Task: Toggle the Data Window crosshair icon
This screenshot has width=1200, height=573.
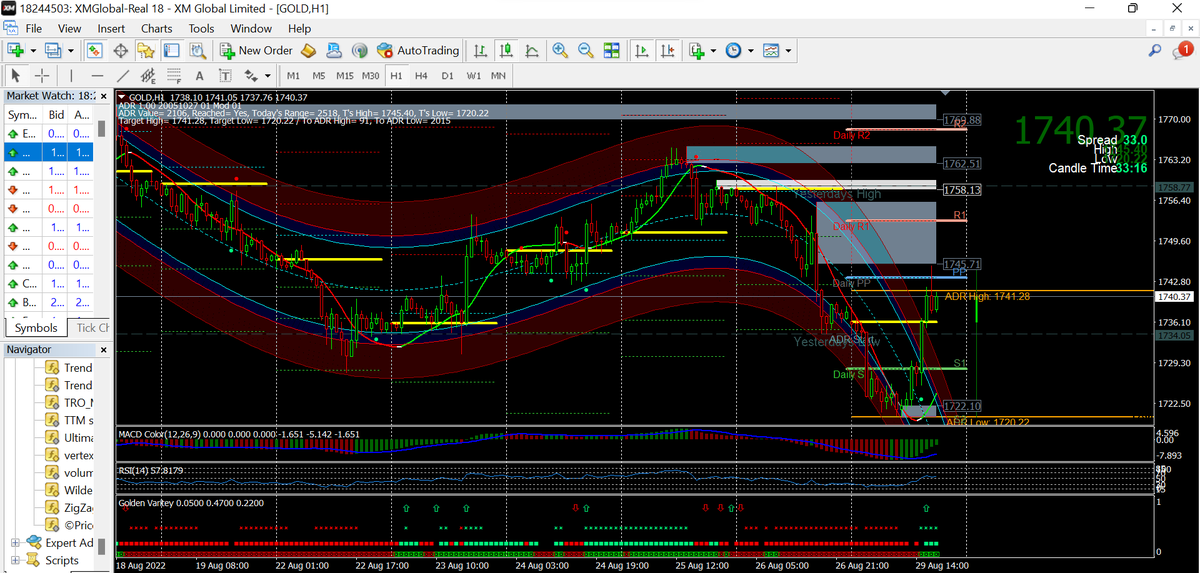Action: (120, 50)
